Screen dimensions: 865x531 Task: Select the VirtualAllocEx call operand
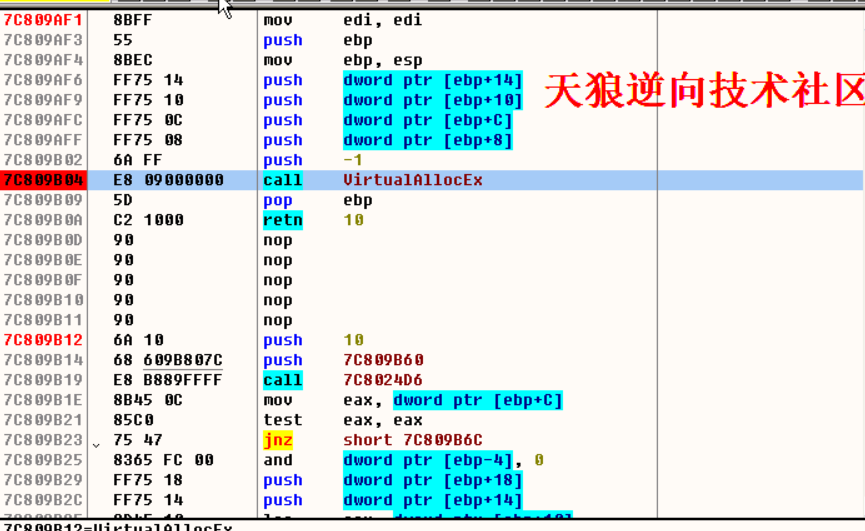click(412, 180)
